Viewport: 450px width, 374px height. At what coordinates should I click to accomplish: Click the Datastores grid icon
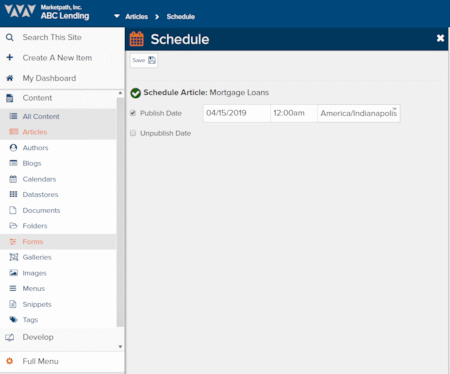point(13,194)
